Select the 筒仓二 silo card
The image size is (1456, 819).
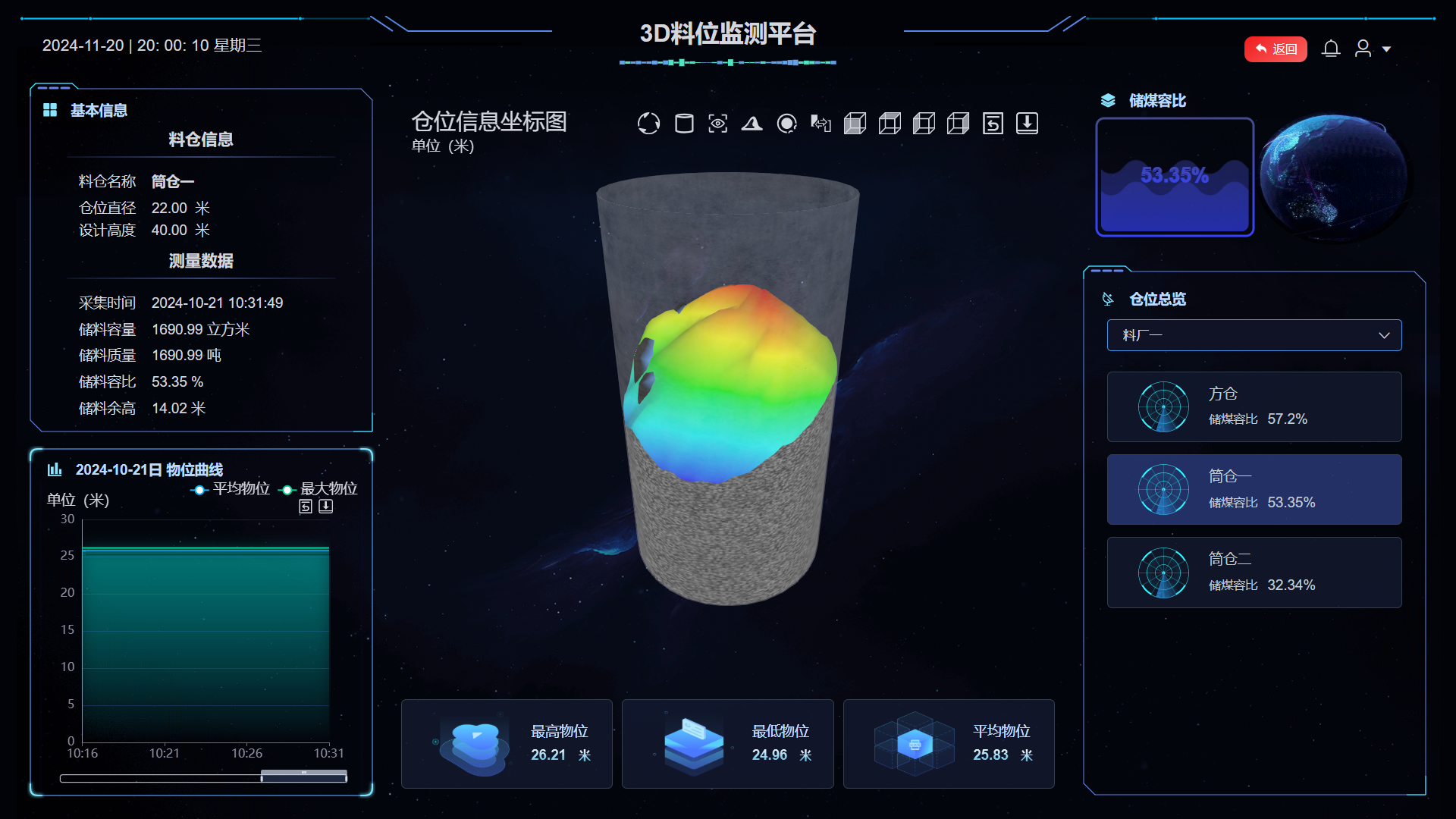pyautogui.click(x=1254, y=573)
